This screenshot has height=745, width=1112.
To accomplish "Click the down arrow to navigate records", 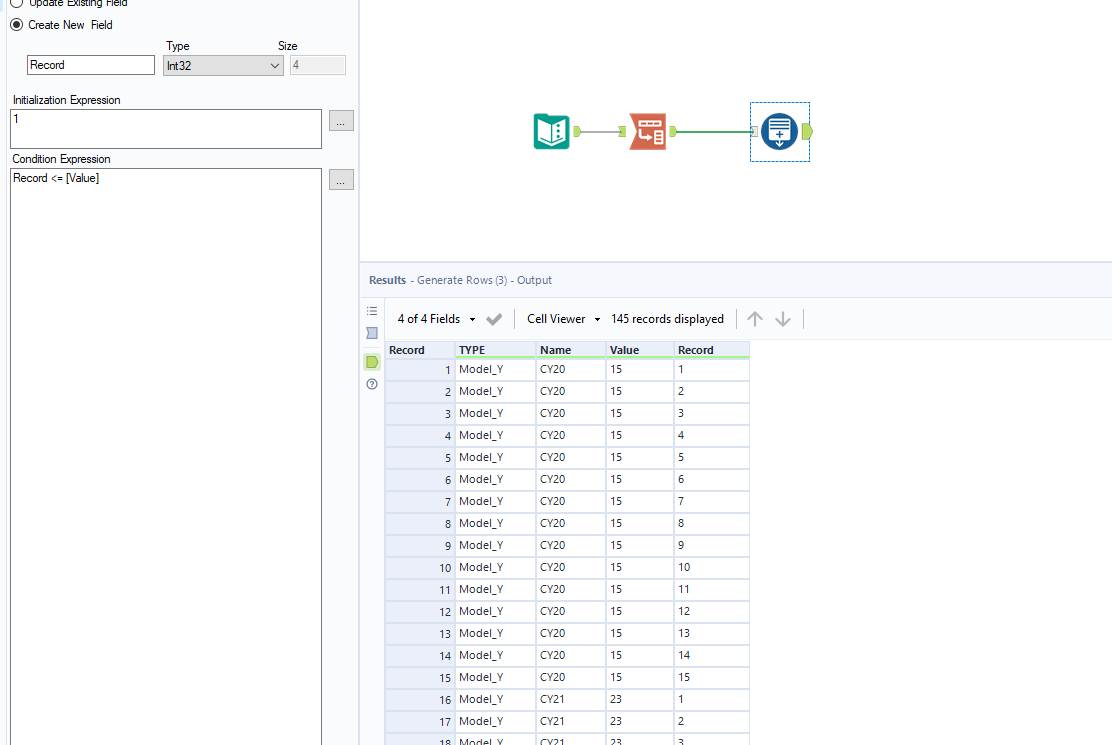I will click(x=782, y=318).
